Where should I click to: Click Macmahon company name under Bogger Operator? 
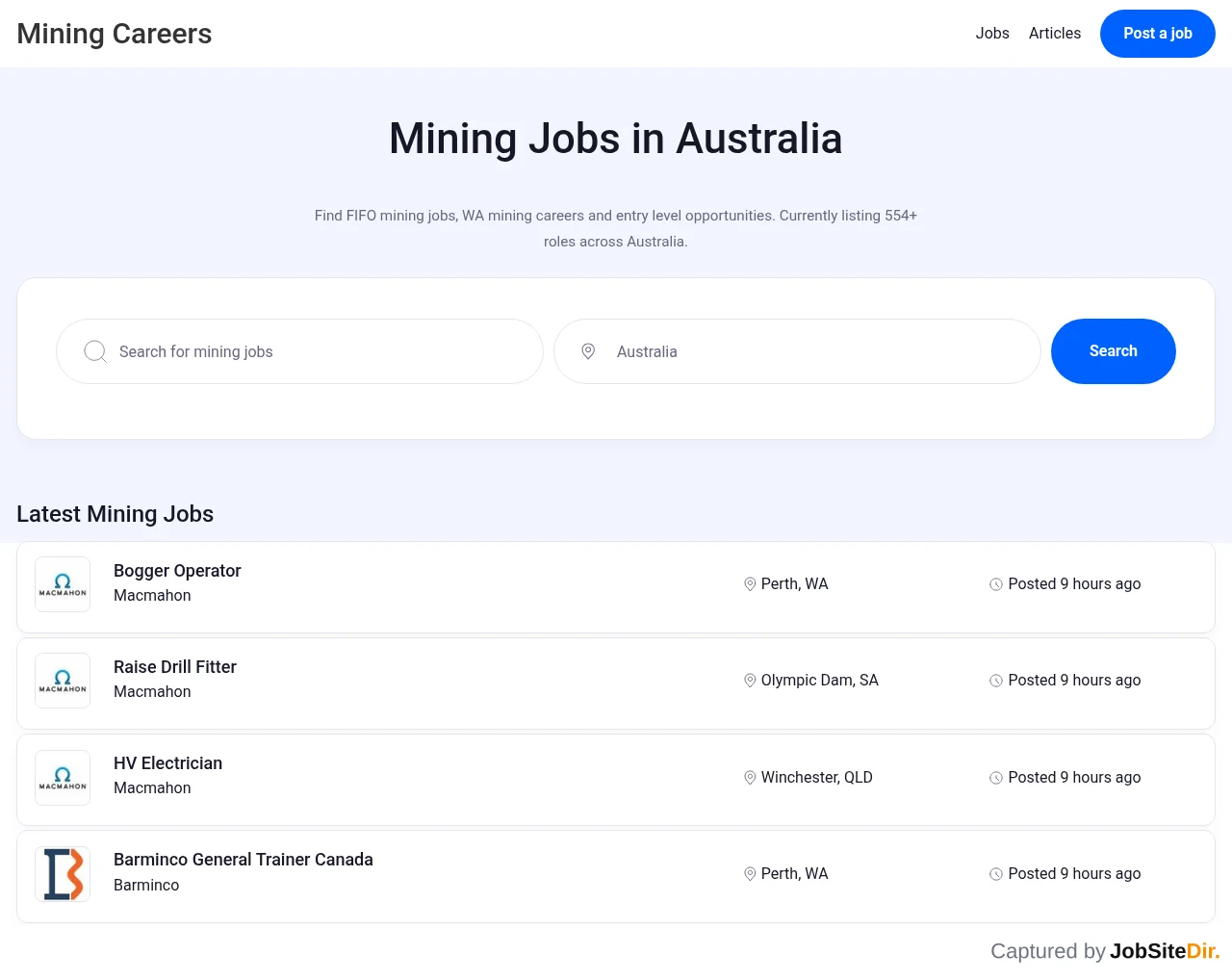point(152,596)
